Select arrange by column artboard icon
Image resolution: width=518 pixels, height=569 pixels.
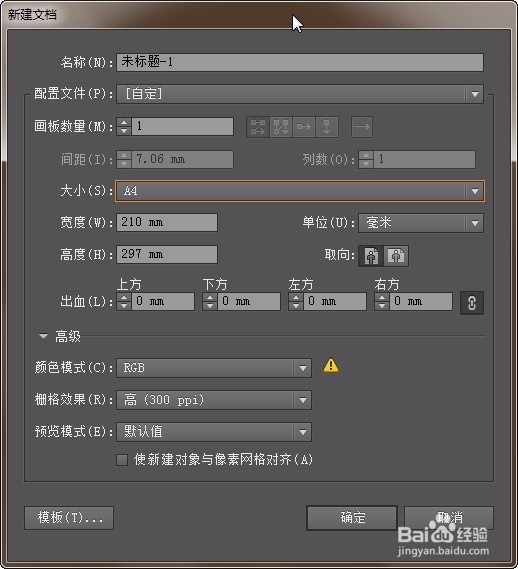pos(327,127)
